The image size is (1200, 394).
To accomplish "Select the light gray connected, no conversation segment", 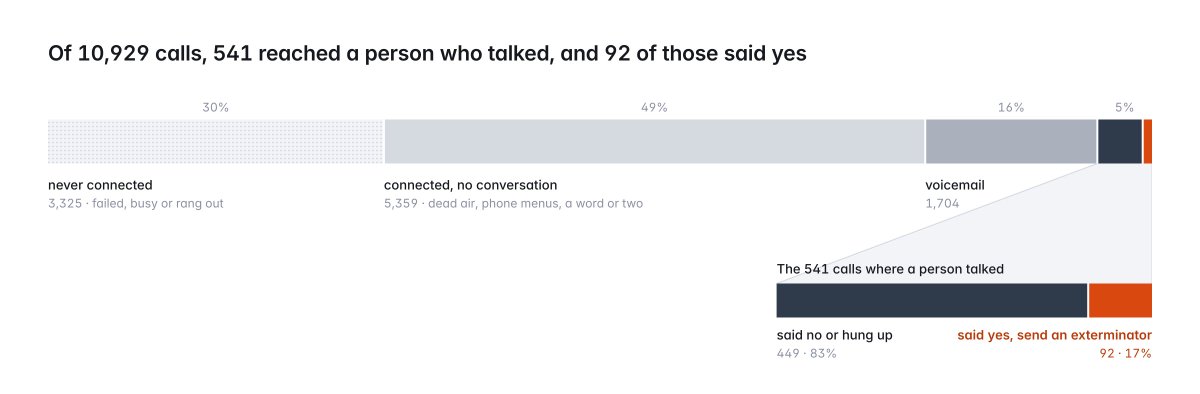I will click(x=654, y=141).
